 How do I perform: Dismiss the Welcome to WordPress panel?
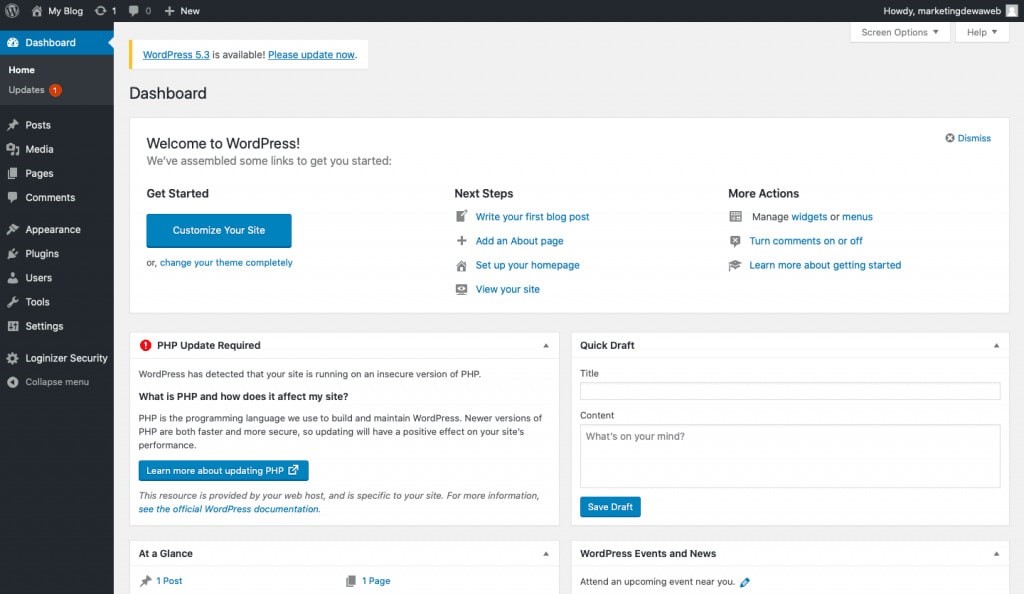(x=967, y=138)
